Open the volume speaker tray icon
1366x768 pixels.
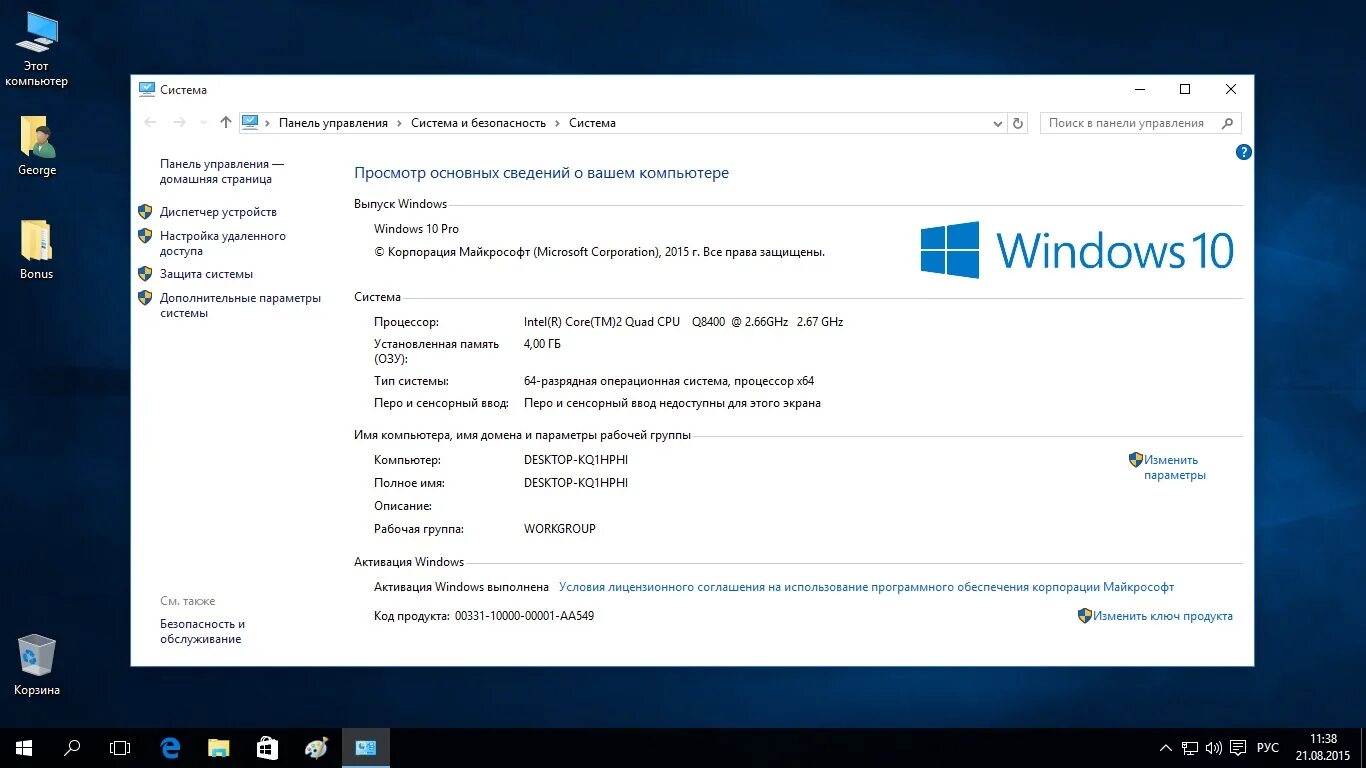[1214, 748]
